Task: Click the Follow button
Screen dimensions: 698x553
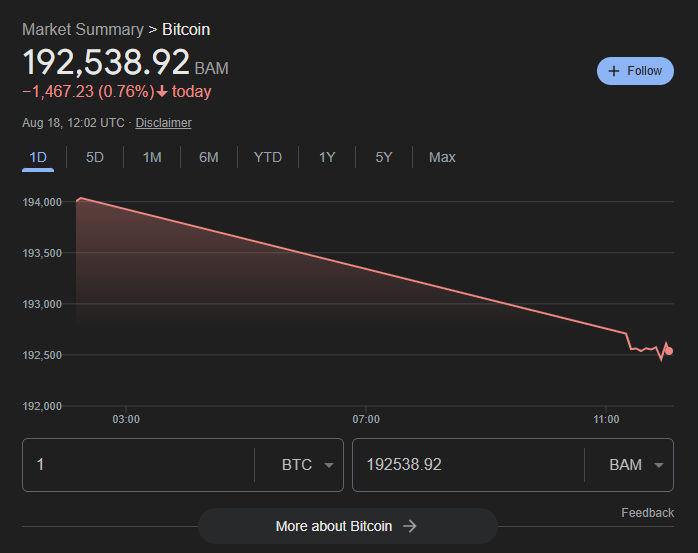Action: pos(635,71)
